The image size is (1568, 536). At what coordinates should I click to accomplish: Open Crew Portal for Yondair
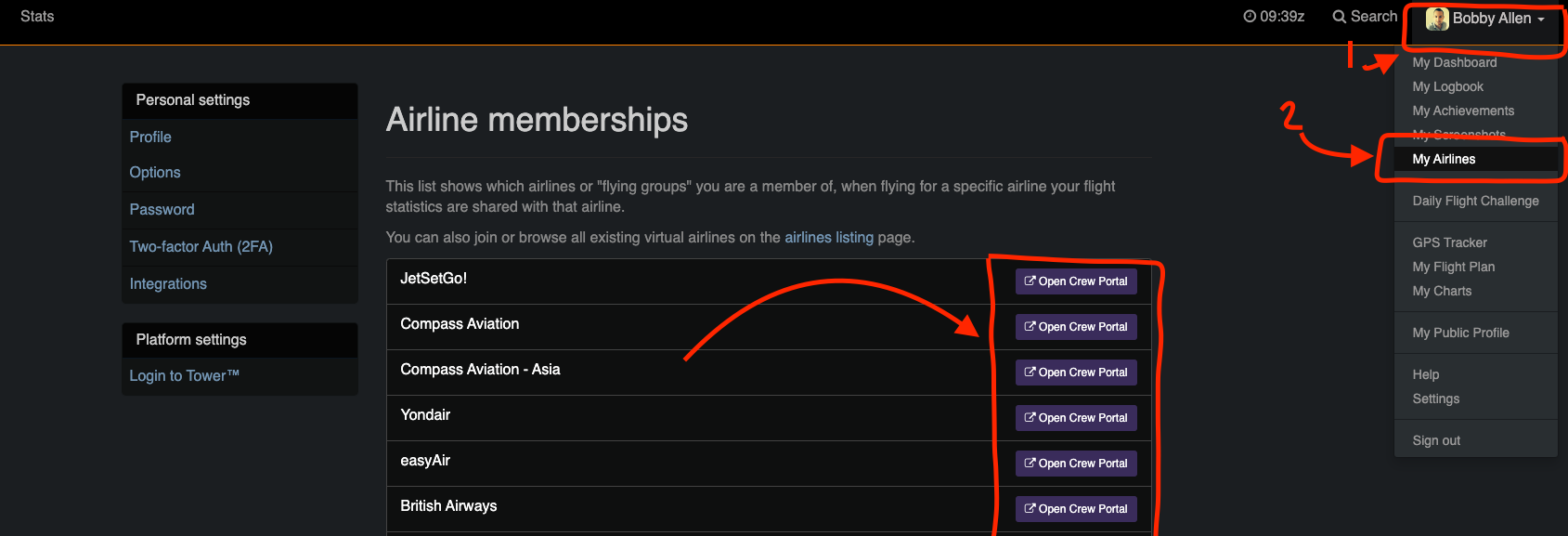(x=1076, y=418)
